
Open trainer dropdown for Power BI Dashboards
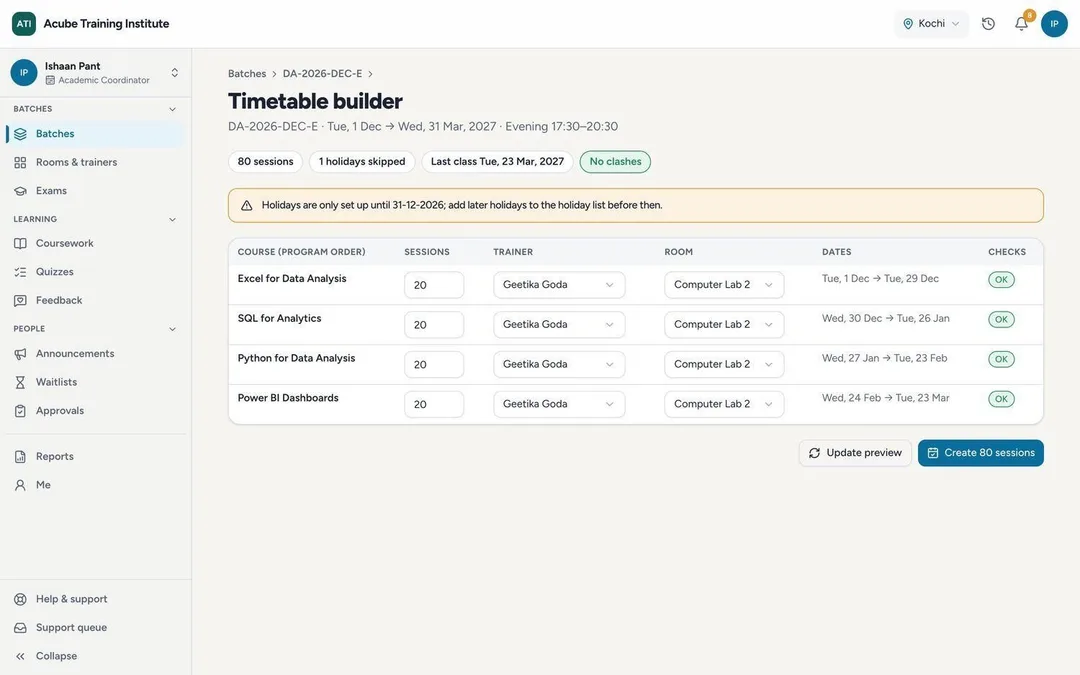[559, 404]
